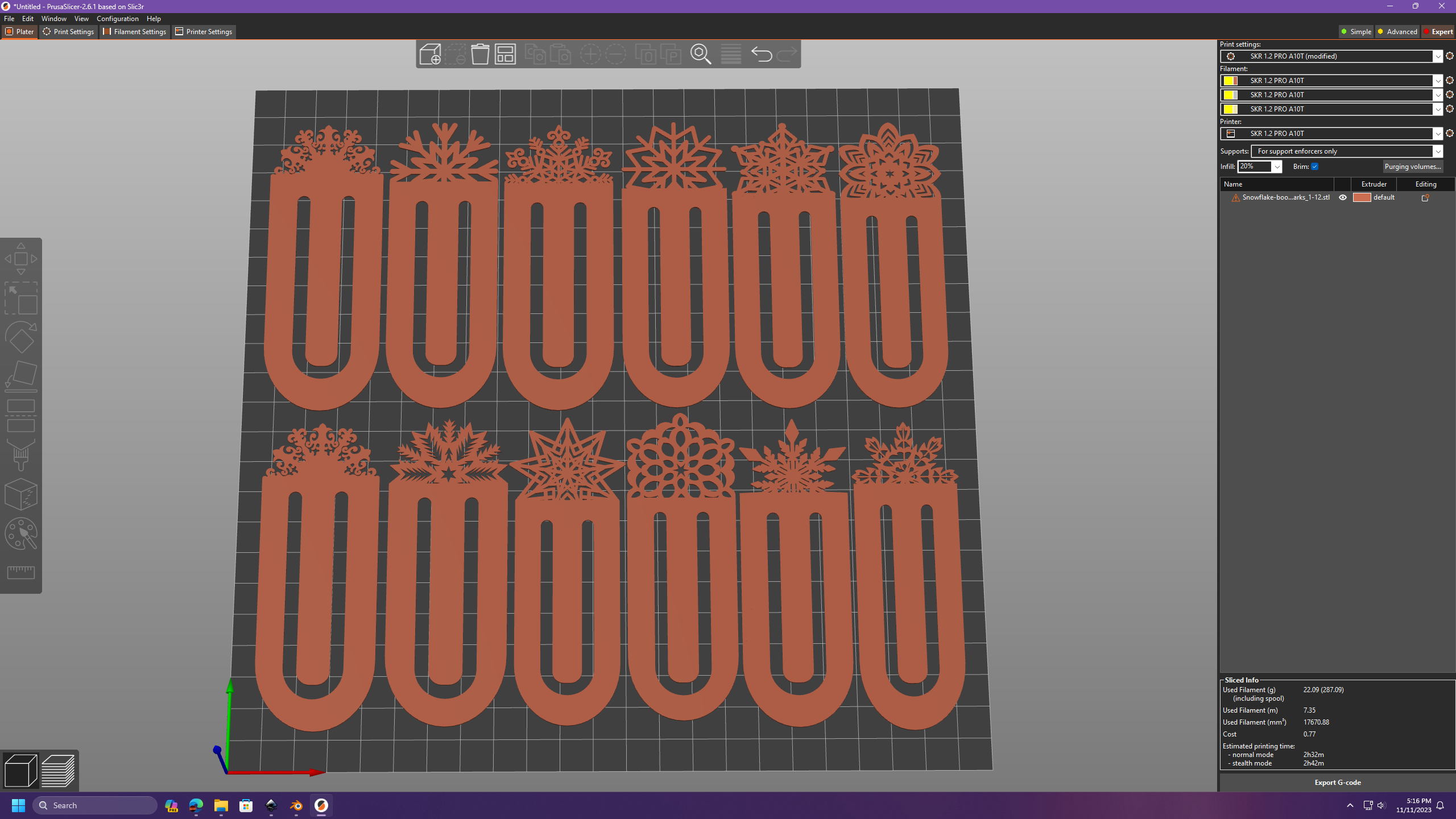Viewport: 1456px width, 819px height.
Task: Click the Add model cube icon
Action: [x=430, y=54]
